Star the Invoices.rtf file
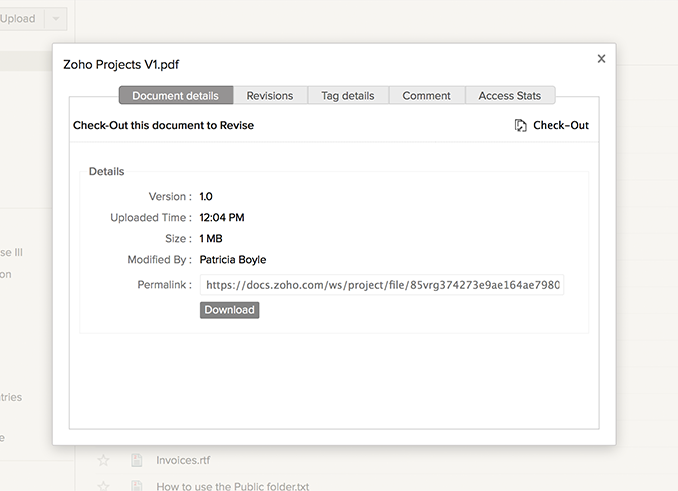The width and height of the screenshot is (678, 491). click(102, 460)
